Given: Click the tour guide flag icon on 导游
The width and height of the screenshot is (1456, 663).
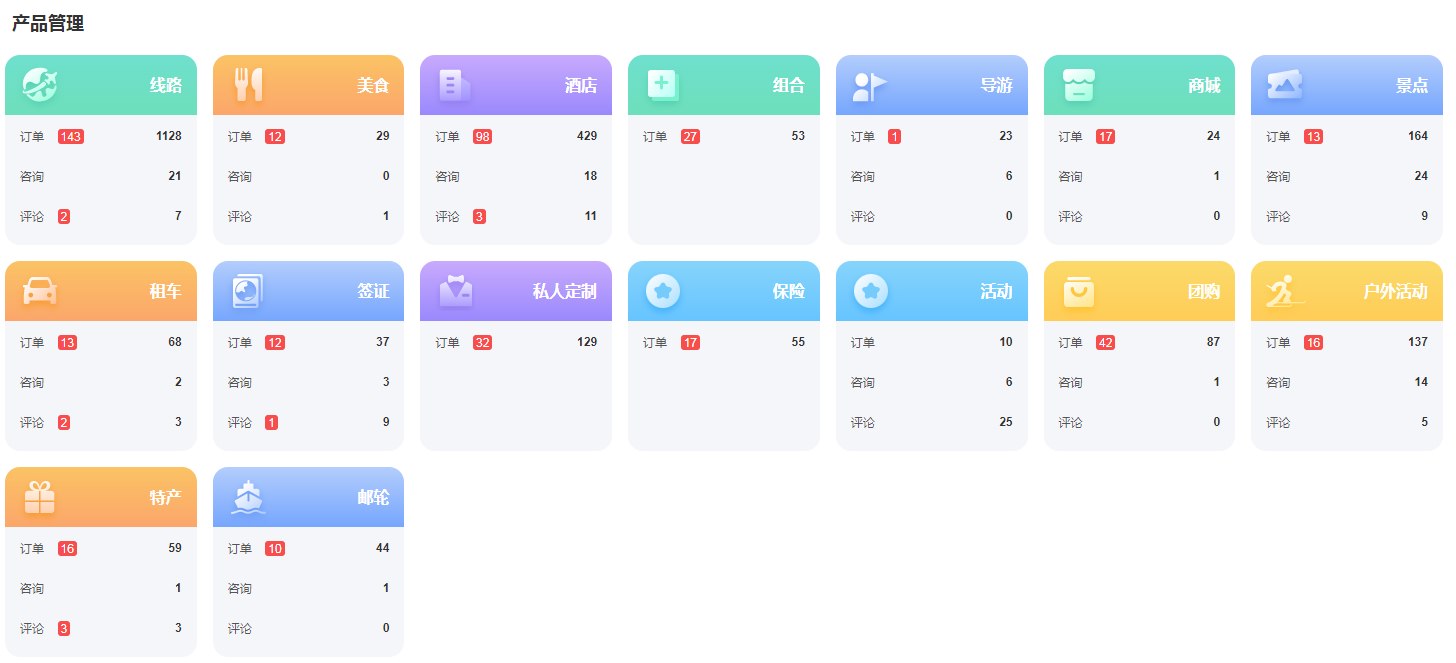Looking at the screenshot, I should [x=869, y=86].
